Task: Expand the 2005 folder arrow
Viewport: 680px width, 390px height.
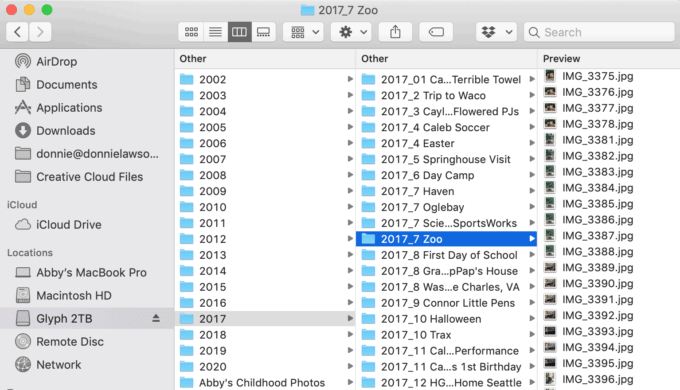Action: pyautogui.click(x=350, y=127)
